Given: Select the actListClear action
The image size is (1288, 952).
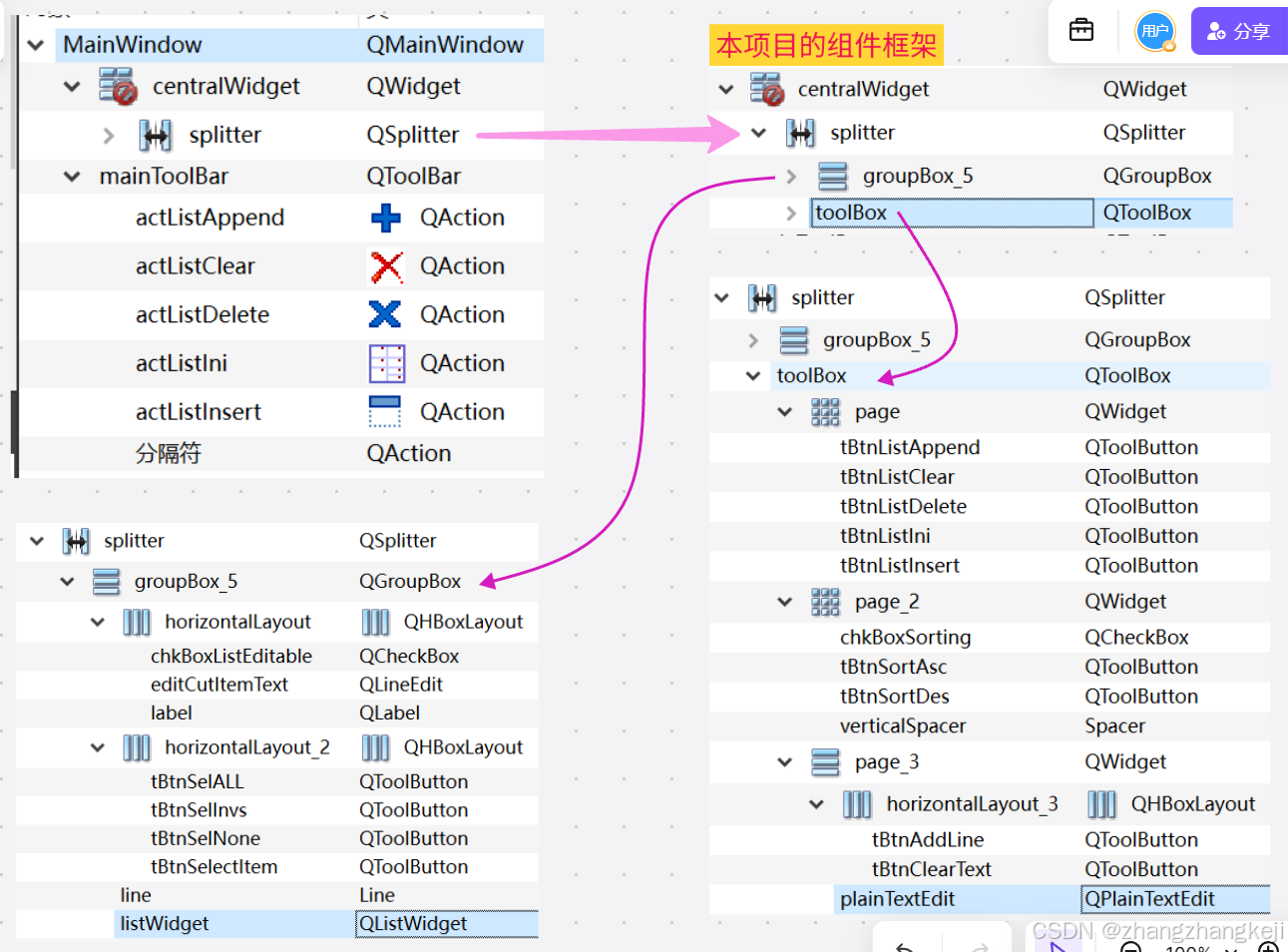Looking at the screenshot, I should 281,266.
